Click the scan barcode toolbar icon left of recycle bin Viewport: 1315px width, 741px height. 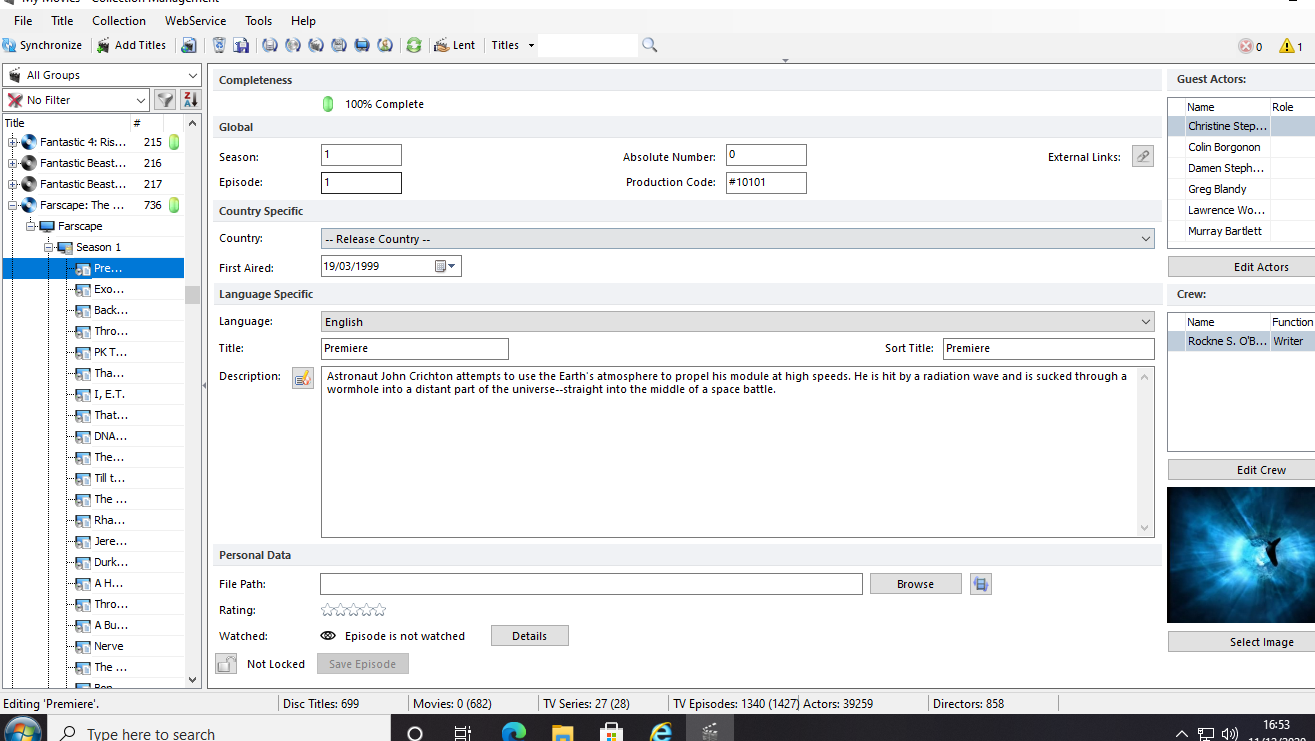188,45
